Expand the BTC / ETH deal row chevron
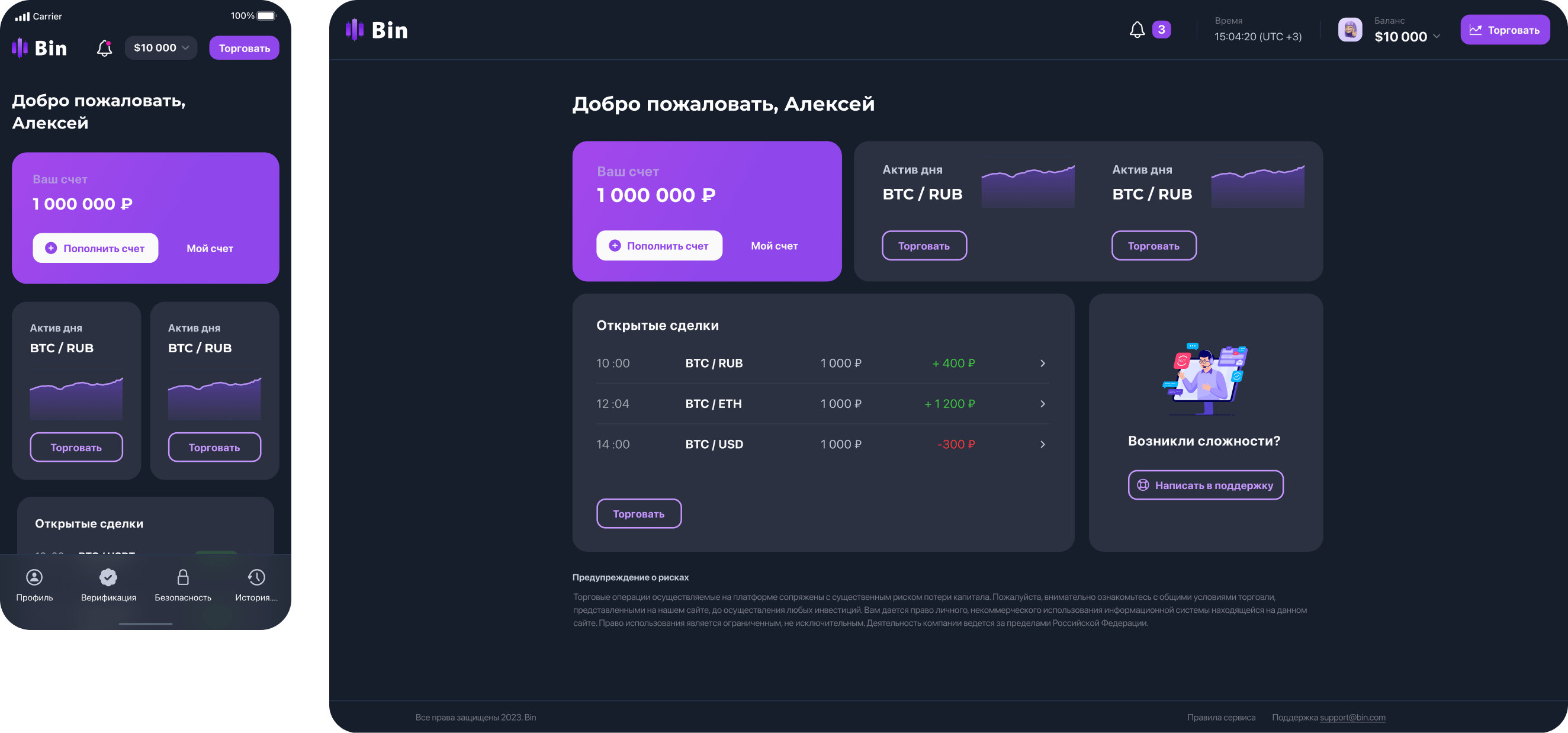The image size is (1568, 733). pyautogui.click(x=1042, y=404)
